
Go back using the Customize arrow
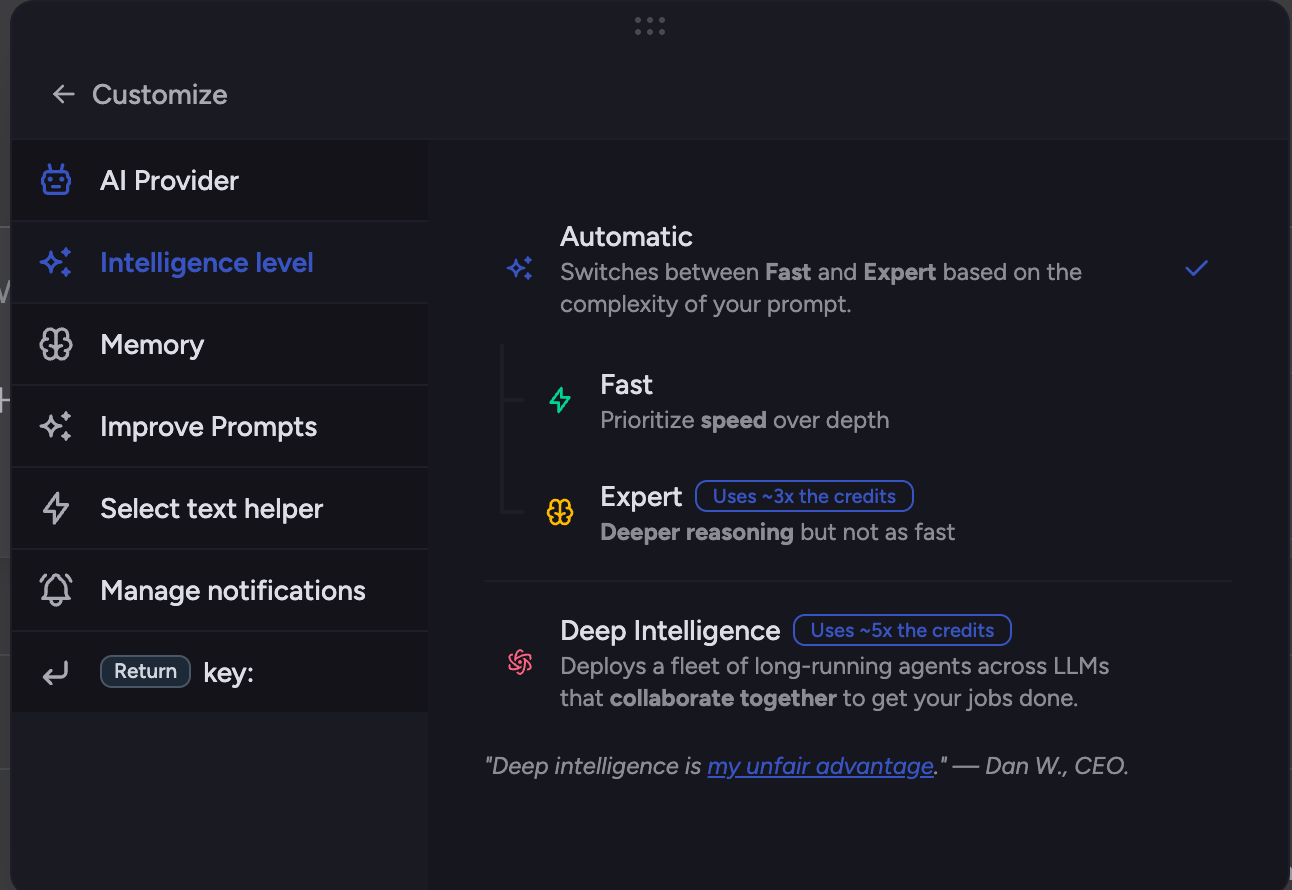point(64,94)
